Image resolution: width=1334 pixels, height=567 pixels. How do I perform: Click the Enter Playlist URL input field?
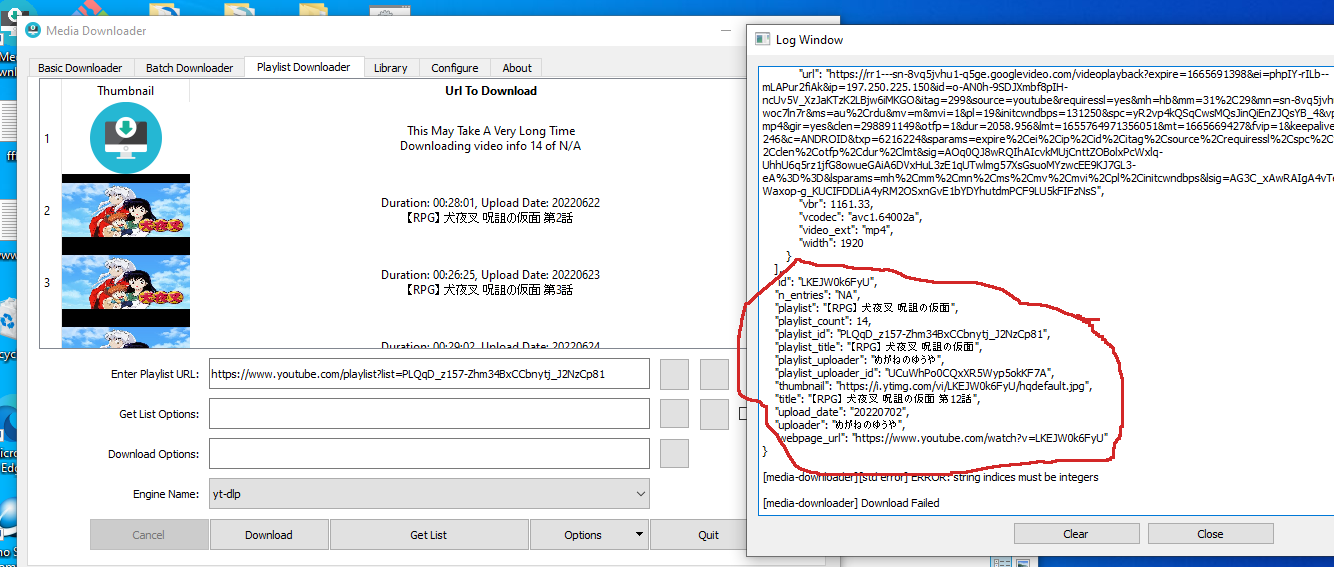pyautogui.click(x=430, y=374)
